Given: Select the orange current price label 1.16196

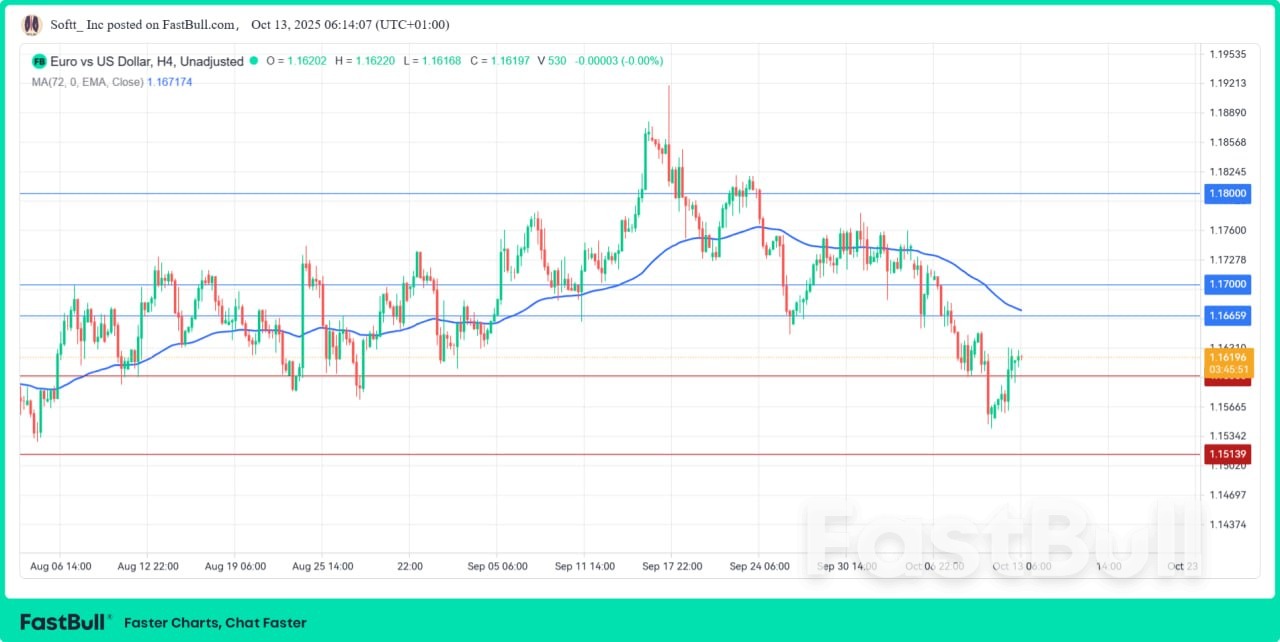Looking at the screenshot, I should 1227,355.
